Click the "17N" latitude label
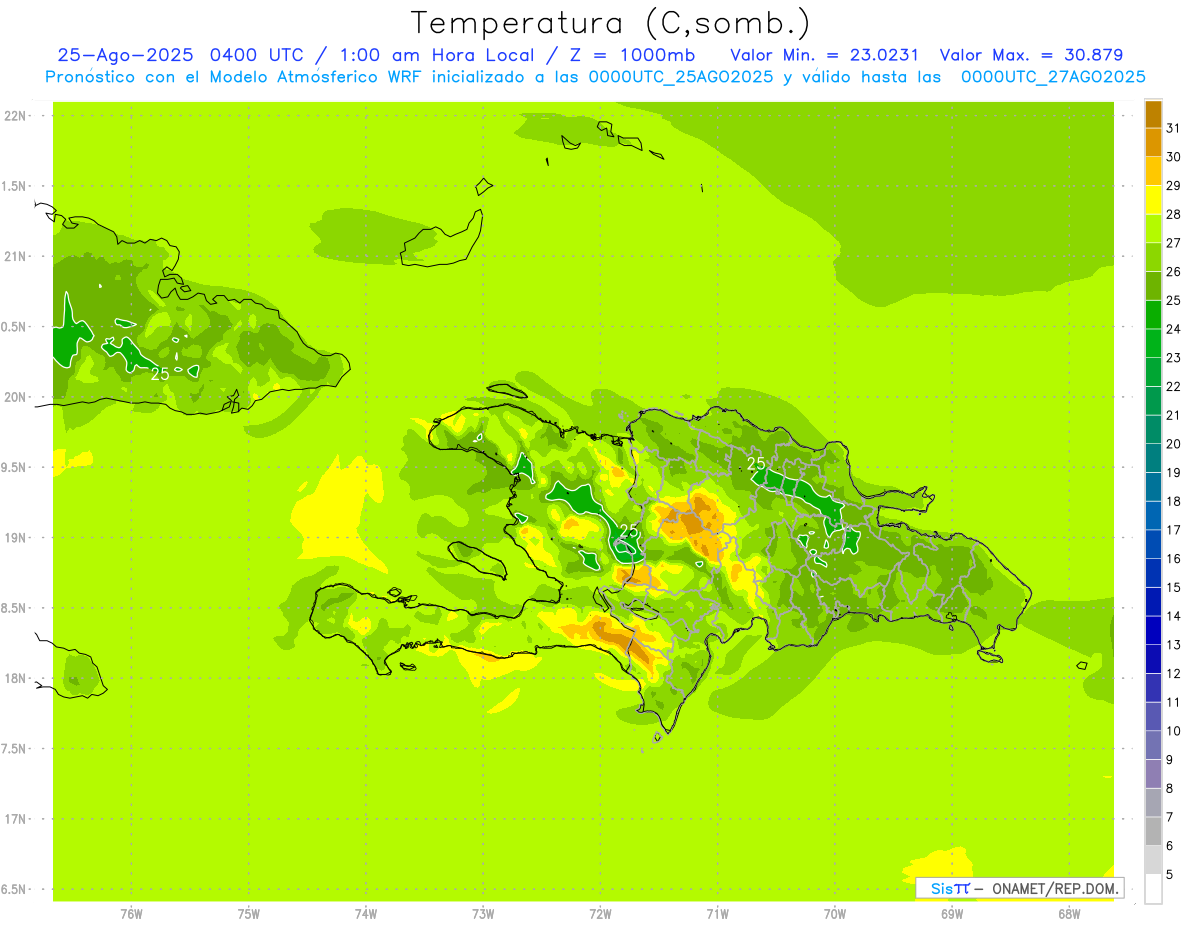 pos(15,819)
